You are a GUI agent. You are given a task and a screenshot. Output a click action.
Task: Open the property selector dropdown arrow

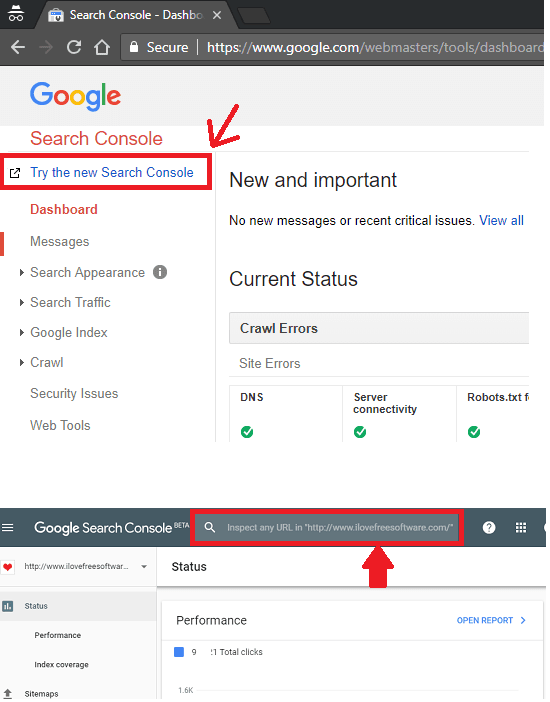coord(144,567)
